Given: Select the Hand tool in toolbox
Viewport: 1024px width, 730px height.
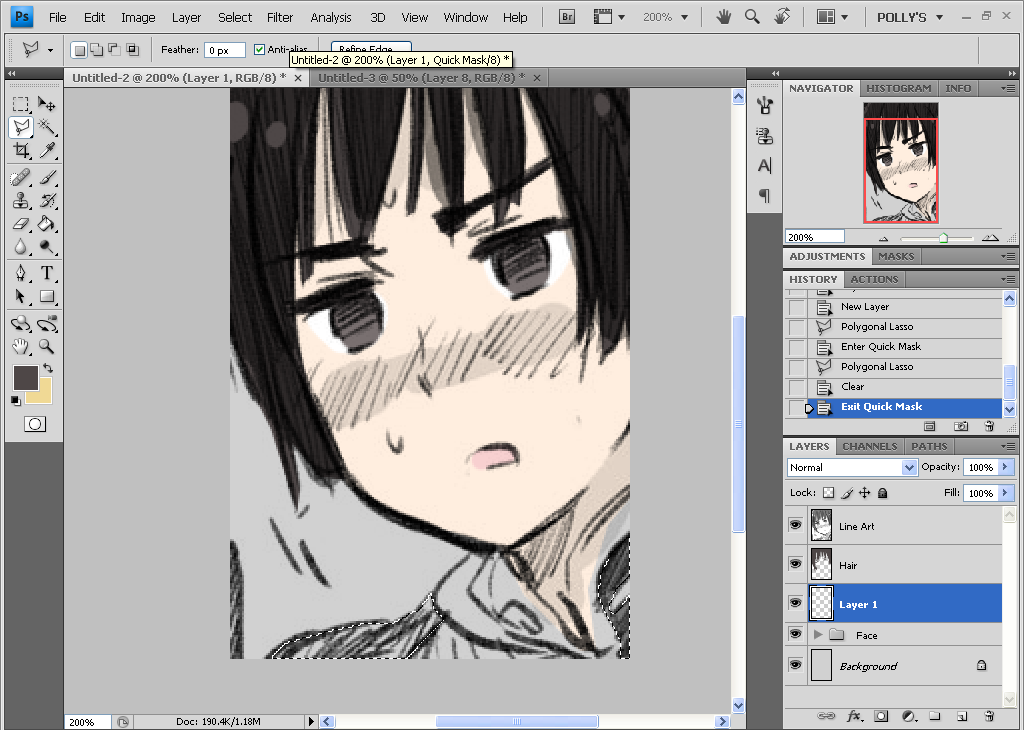Looking at the screenshot, I should [x=21, y=346].
